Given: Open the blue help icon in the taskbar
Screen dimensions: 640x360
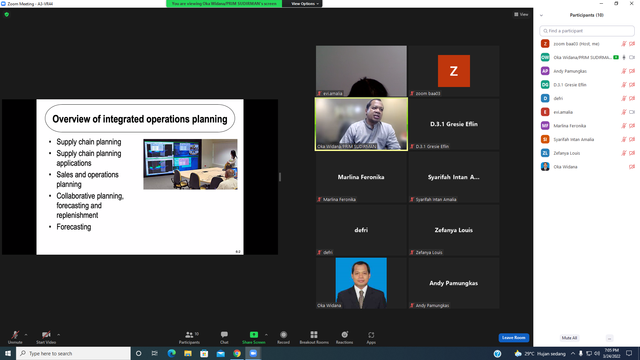Looking at the screenshot, I should point(497,353).
